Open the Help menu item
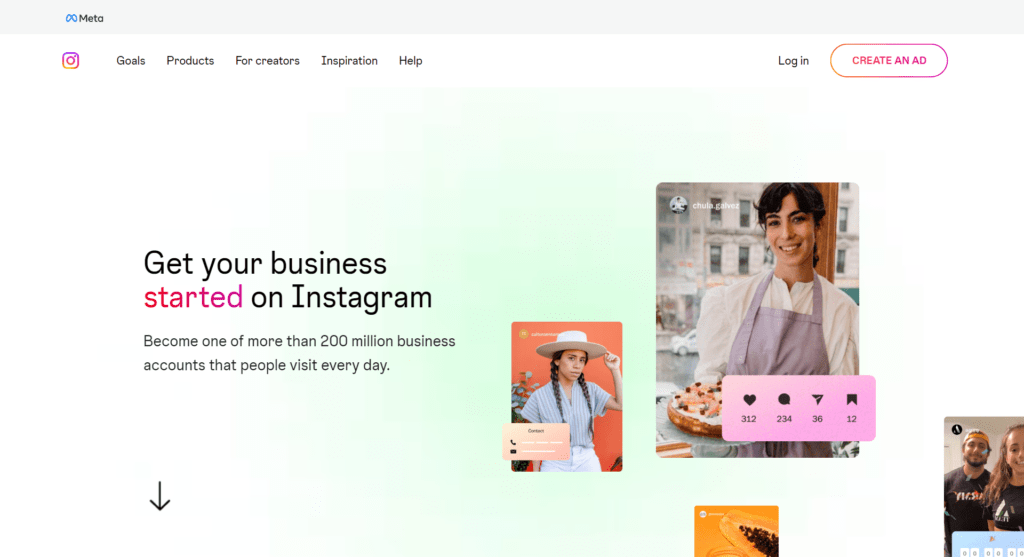Viewport: 1024px width, 557px height. [x=411, y=61]
